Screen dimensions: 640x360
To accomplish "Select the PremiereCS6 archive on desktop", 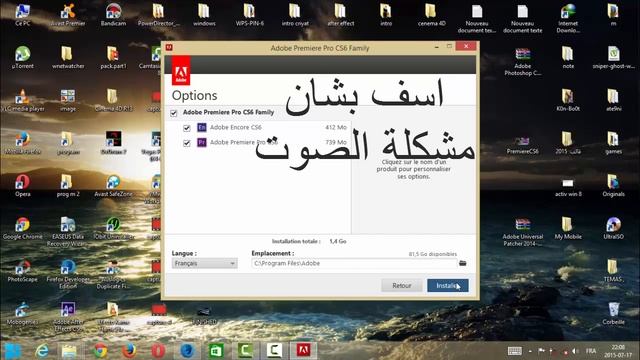I will coord(522,146).
